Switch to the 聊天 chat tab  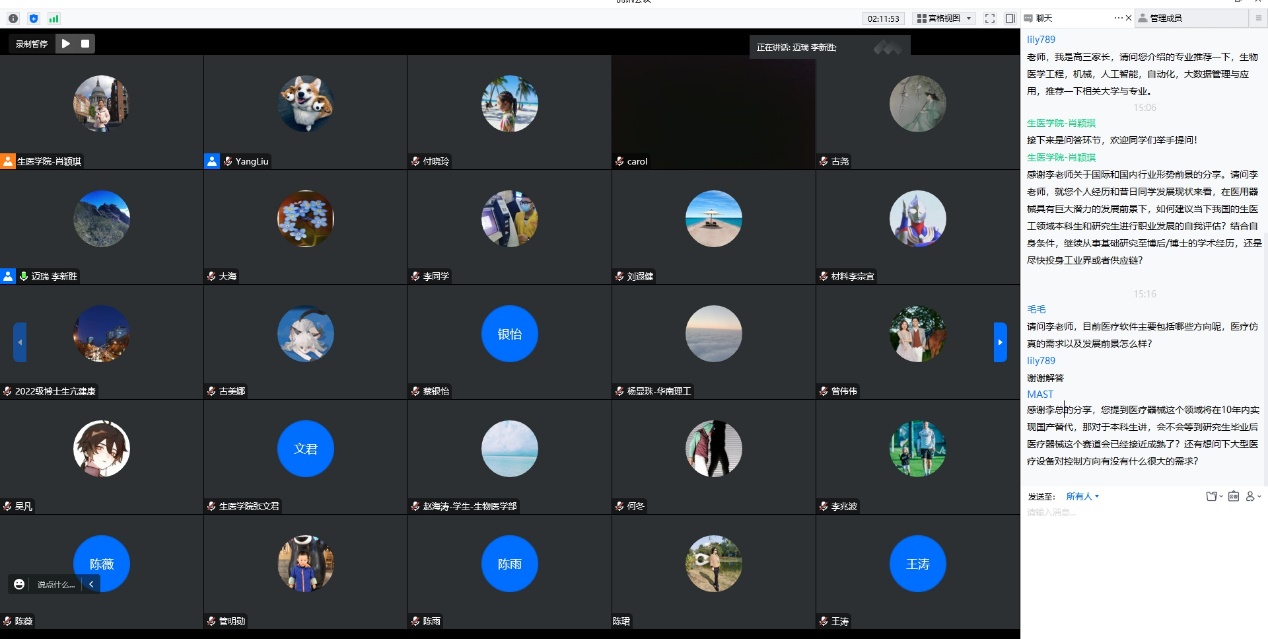1045,18
